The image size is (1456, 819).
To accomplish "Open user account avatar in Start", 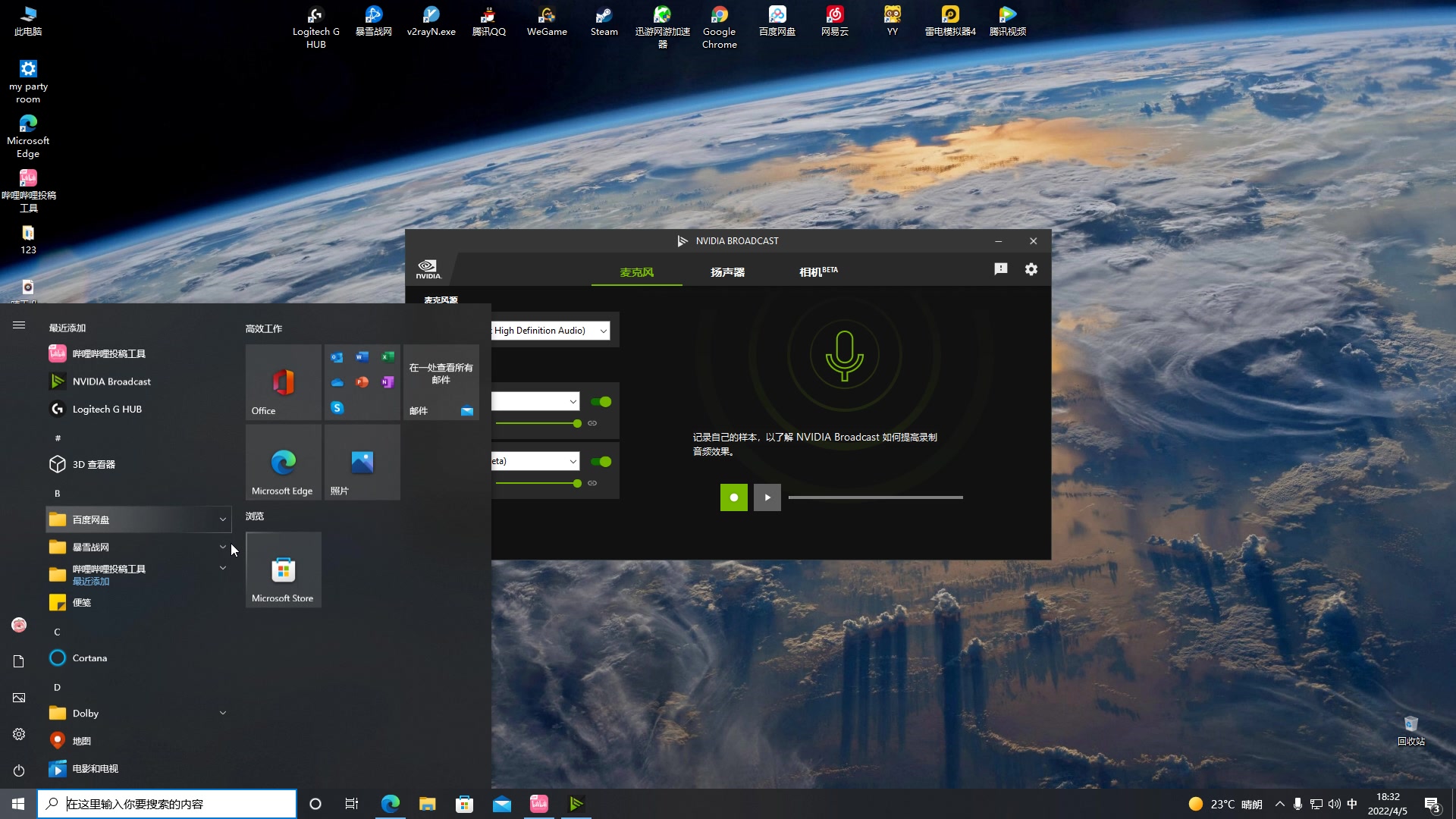I will (x=19, y=625).
